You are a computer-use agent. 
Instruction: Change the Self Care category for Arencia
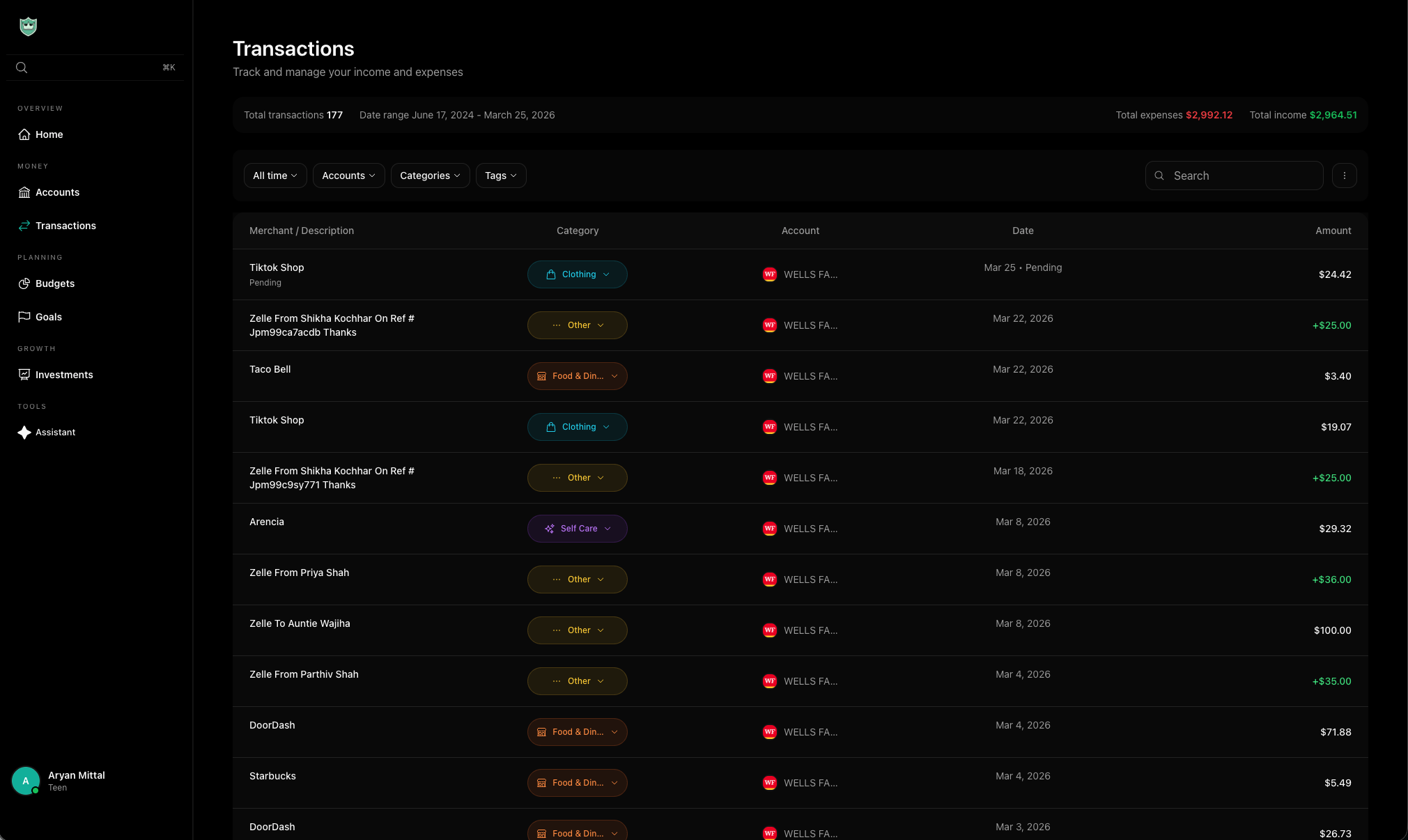[x=577, y=529]
